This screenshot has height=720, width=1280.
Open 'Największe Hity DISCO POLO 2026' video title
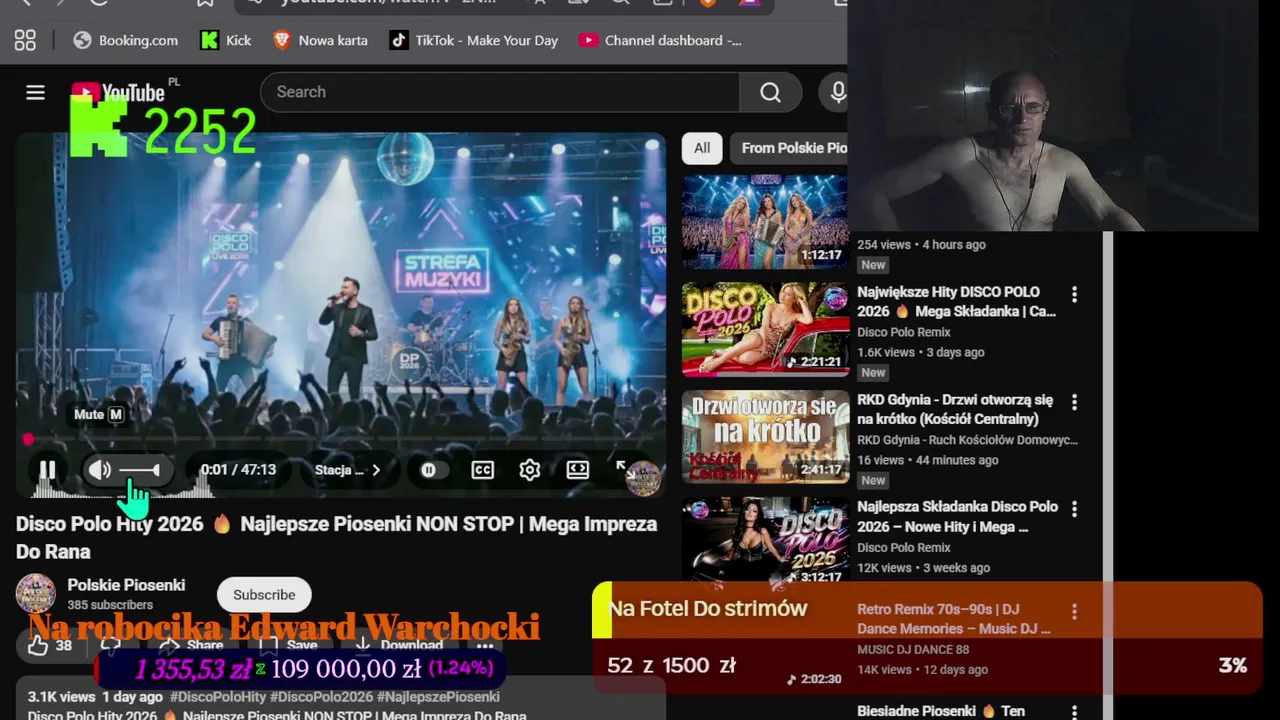click(956, 302)
